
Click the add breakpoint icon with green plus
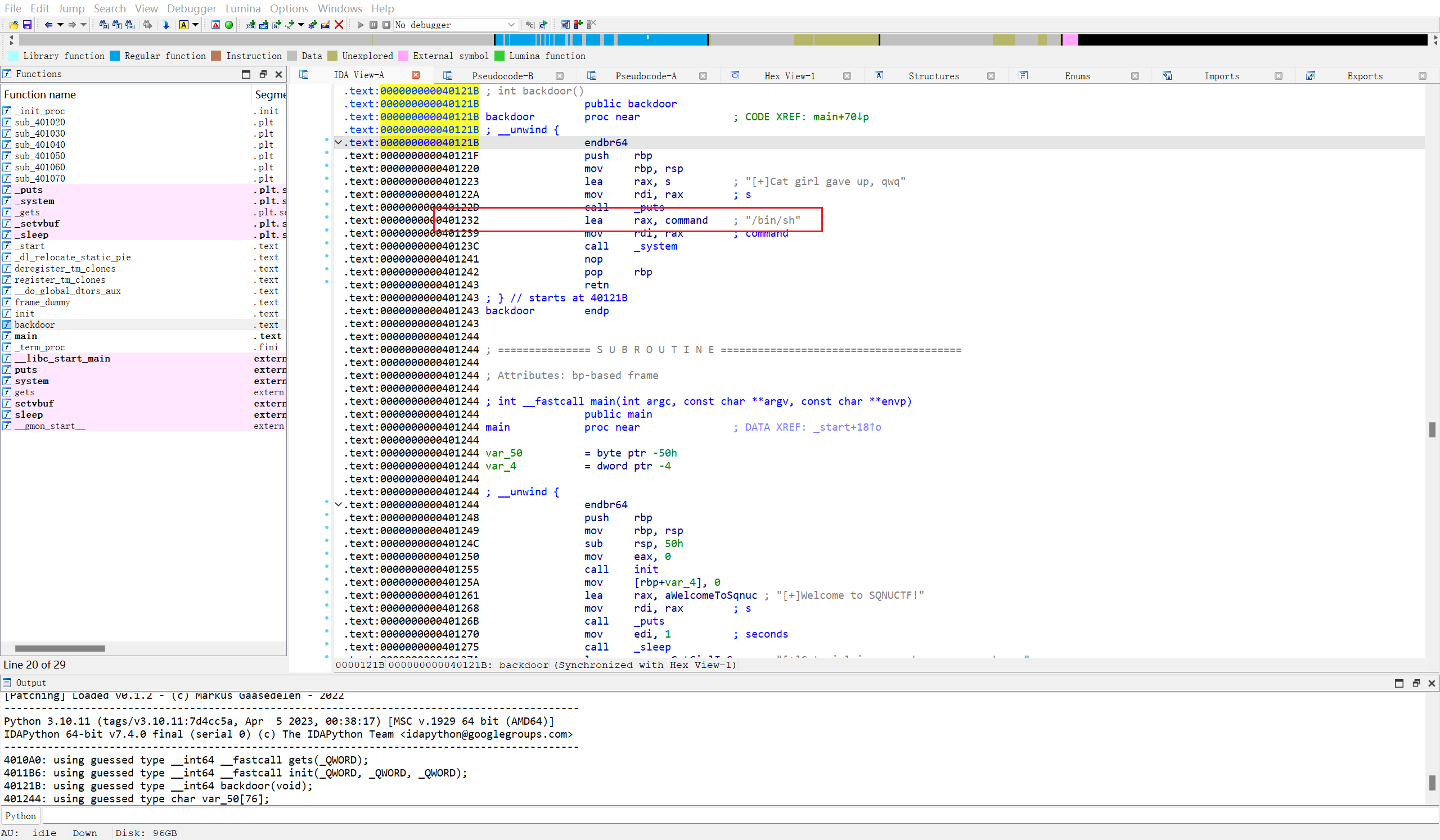tap(578, 25)
